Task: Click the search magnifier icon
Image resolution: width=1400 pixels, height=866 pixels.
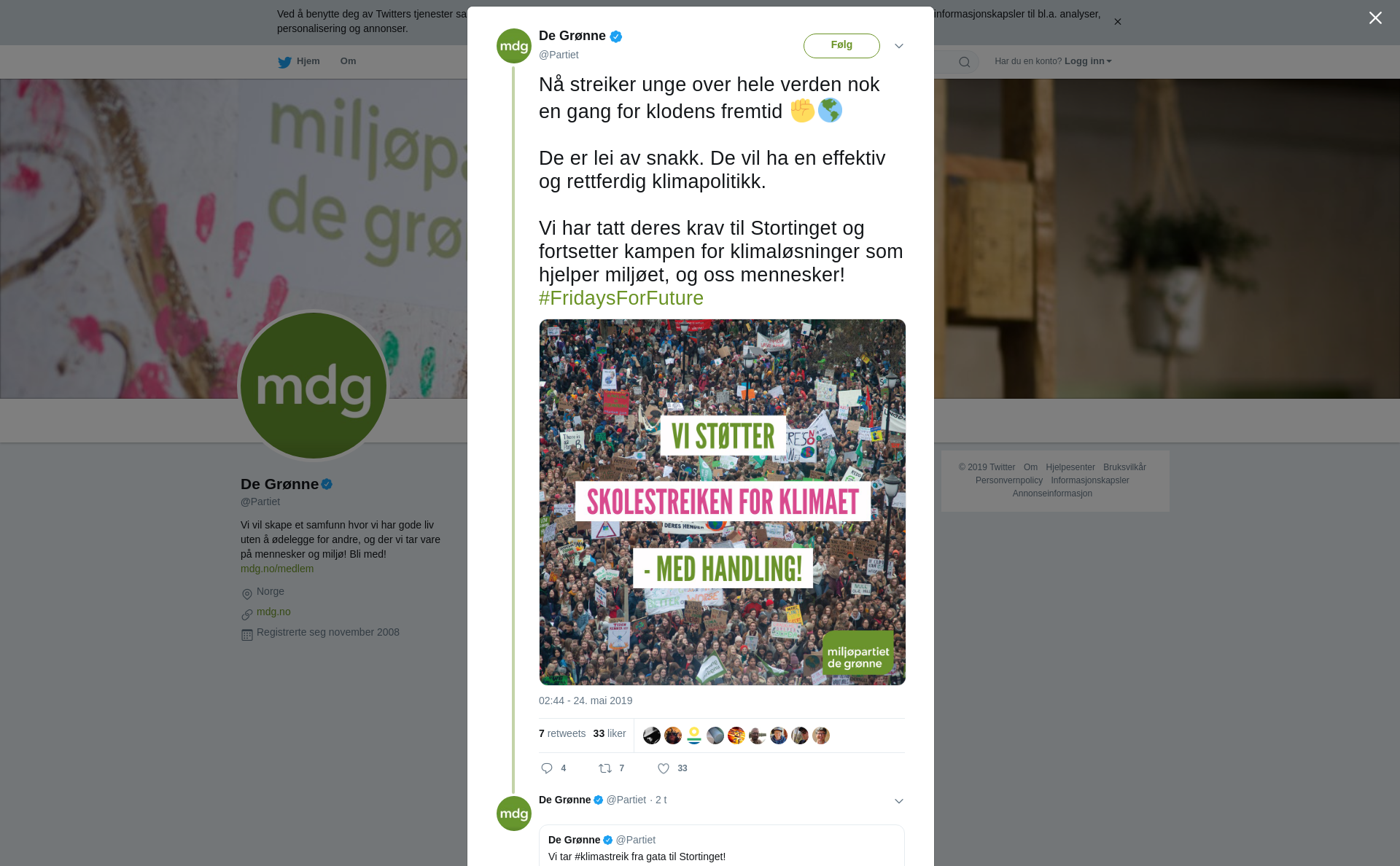Action: point(965,62)
